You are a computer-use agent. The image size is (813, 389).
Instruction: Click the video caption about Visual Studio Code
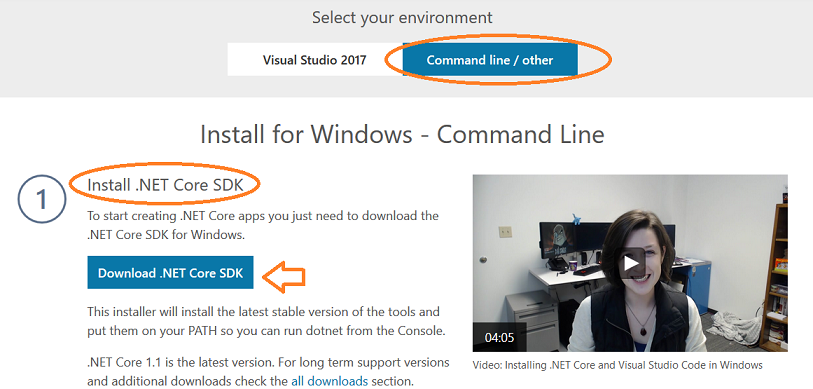618,365
